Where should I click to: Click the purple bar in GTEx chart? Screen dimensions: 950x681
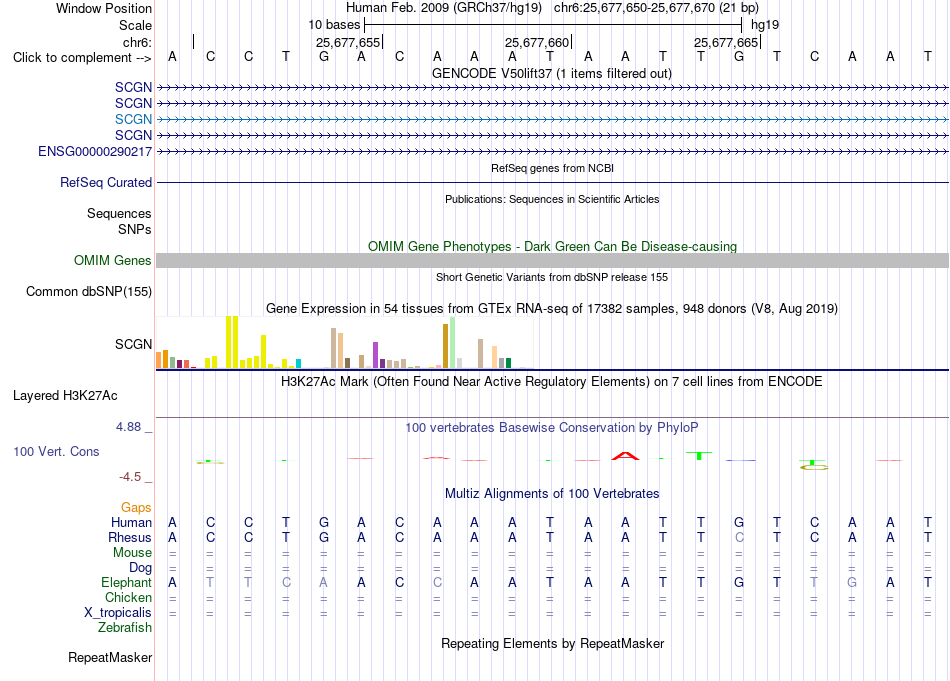click(x=376, y=355)
